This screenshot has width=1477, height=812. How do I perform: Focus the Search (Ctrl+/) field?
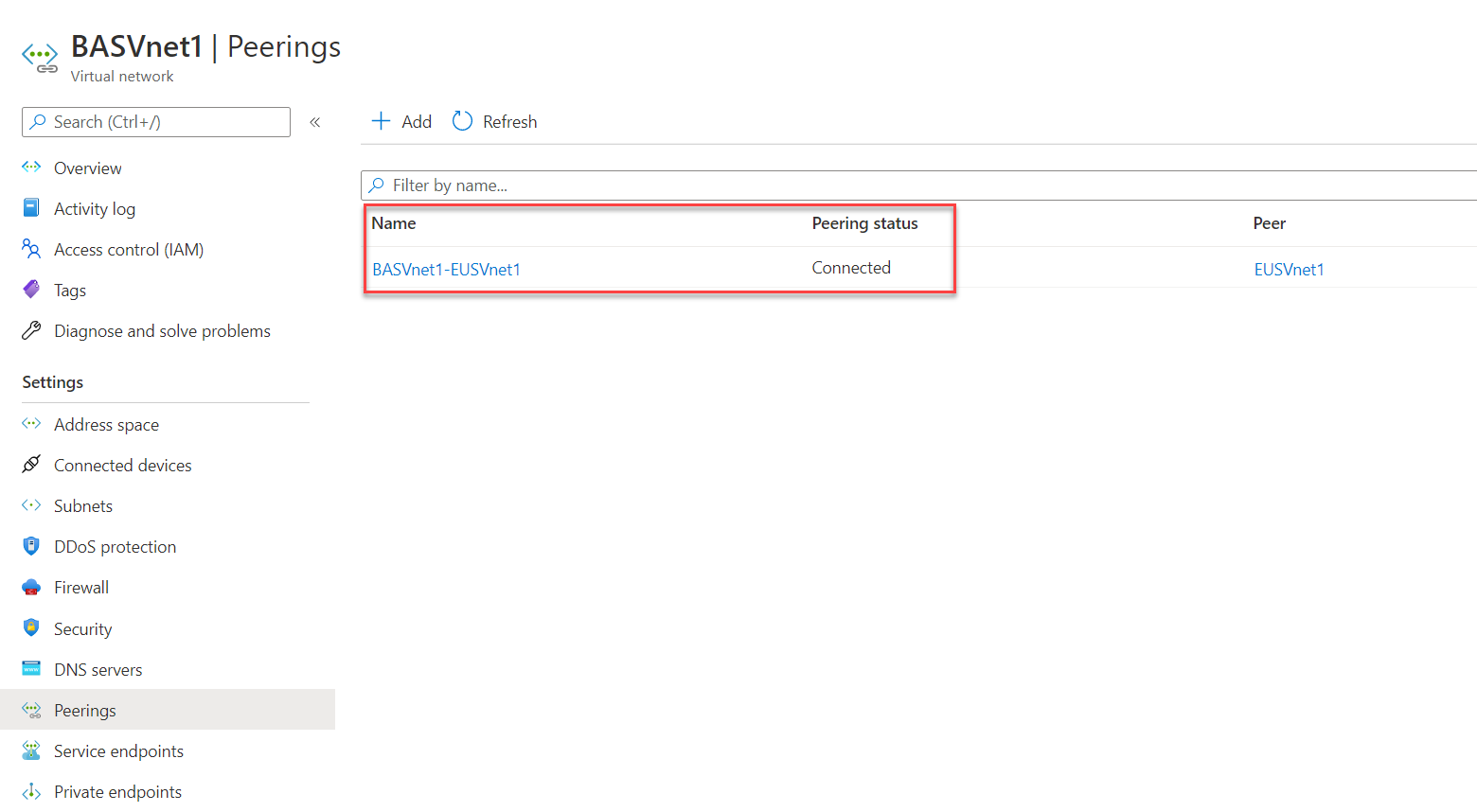point(156,122)
